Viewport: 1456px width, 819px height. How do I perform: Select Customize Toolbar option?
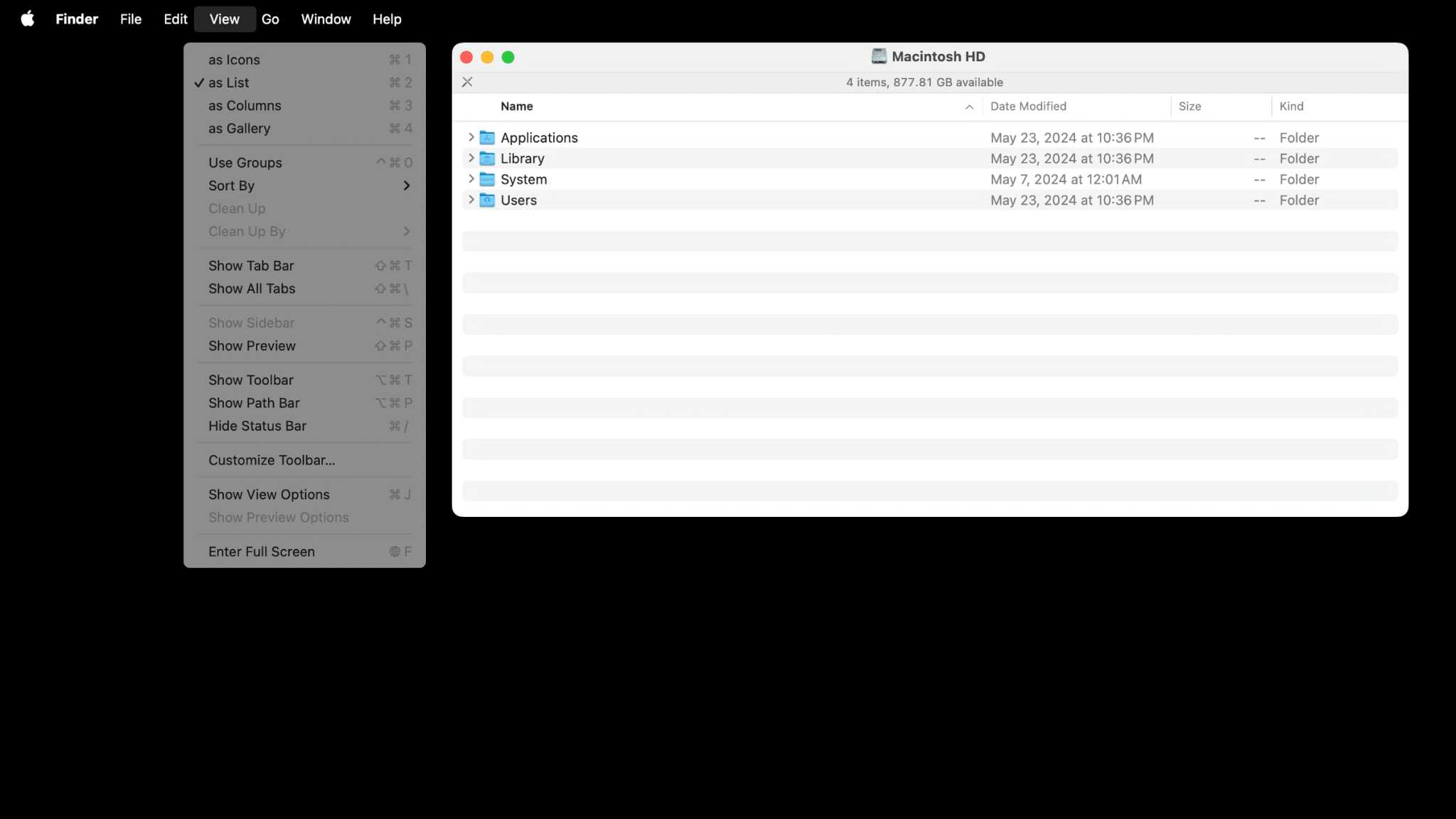click(x=272, y=460)
